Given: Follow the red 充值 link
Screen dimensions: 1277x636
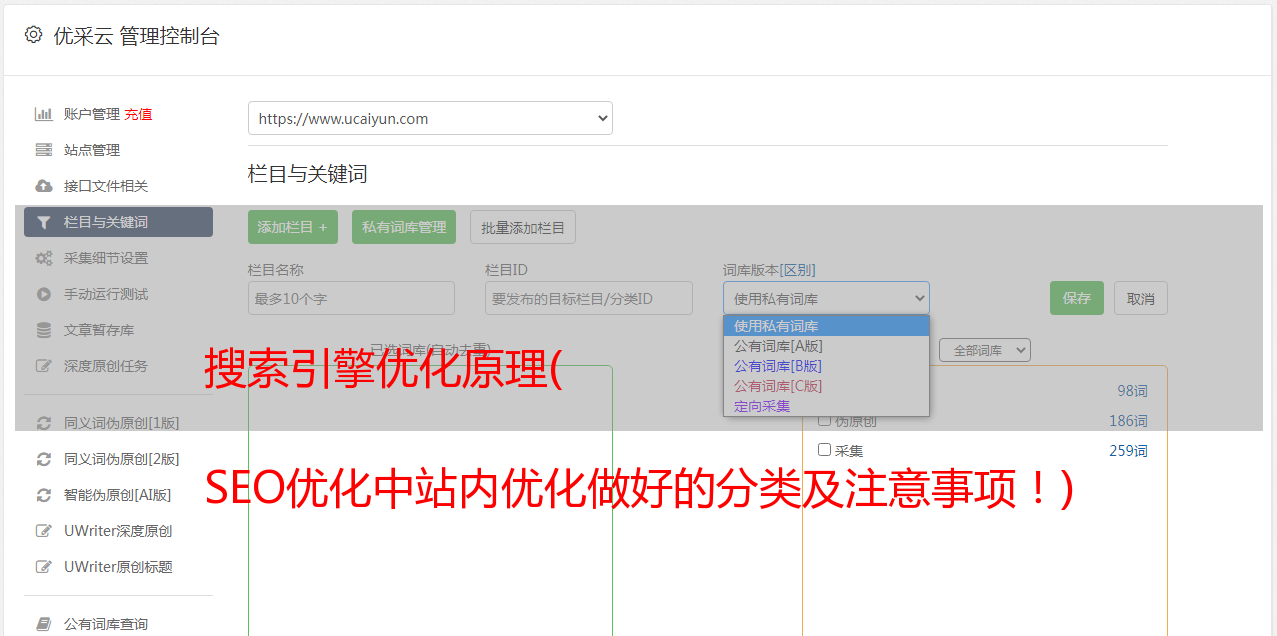Looking at the screenshot, I should click(138, 114).
